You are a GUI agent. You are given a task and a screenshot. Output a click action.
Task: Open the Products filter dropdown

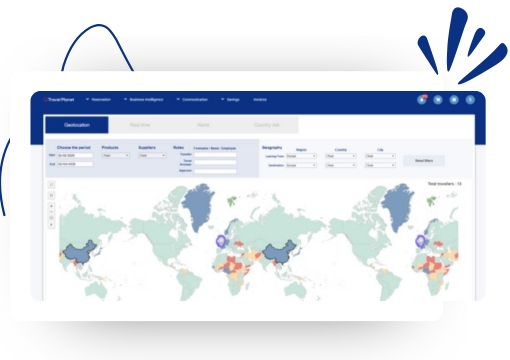coord(116,155)
